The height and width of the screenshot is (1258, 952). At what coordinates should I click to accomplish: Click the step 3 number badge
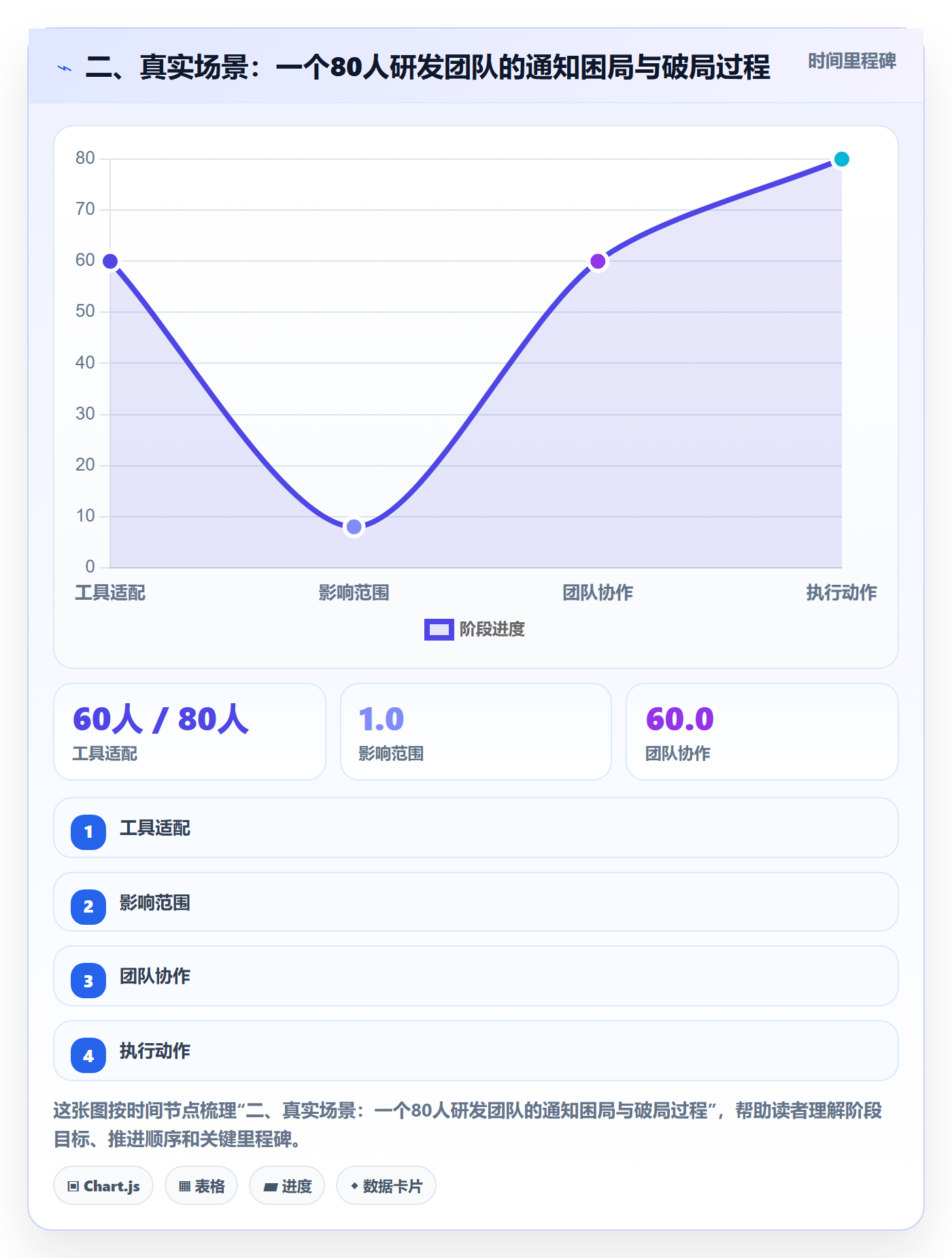point(88,981)
